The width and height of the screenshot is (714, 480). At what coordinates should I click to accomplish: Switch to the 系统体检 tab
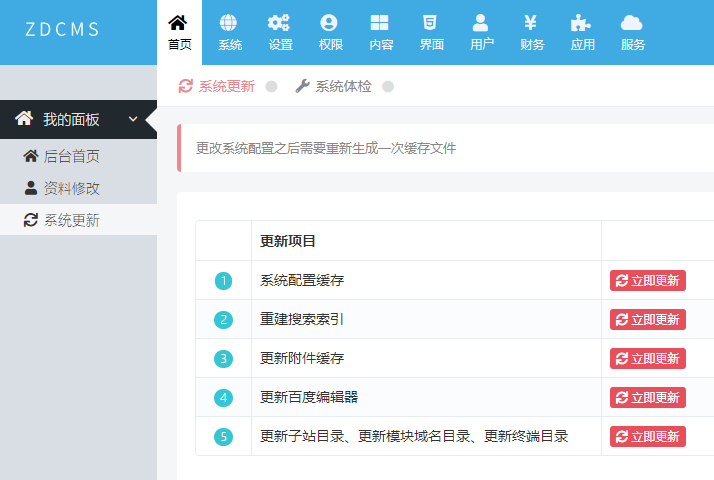coord(334,86)
